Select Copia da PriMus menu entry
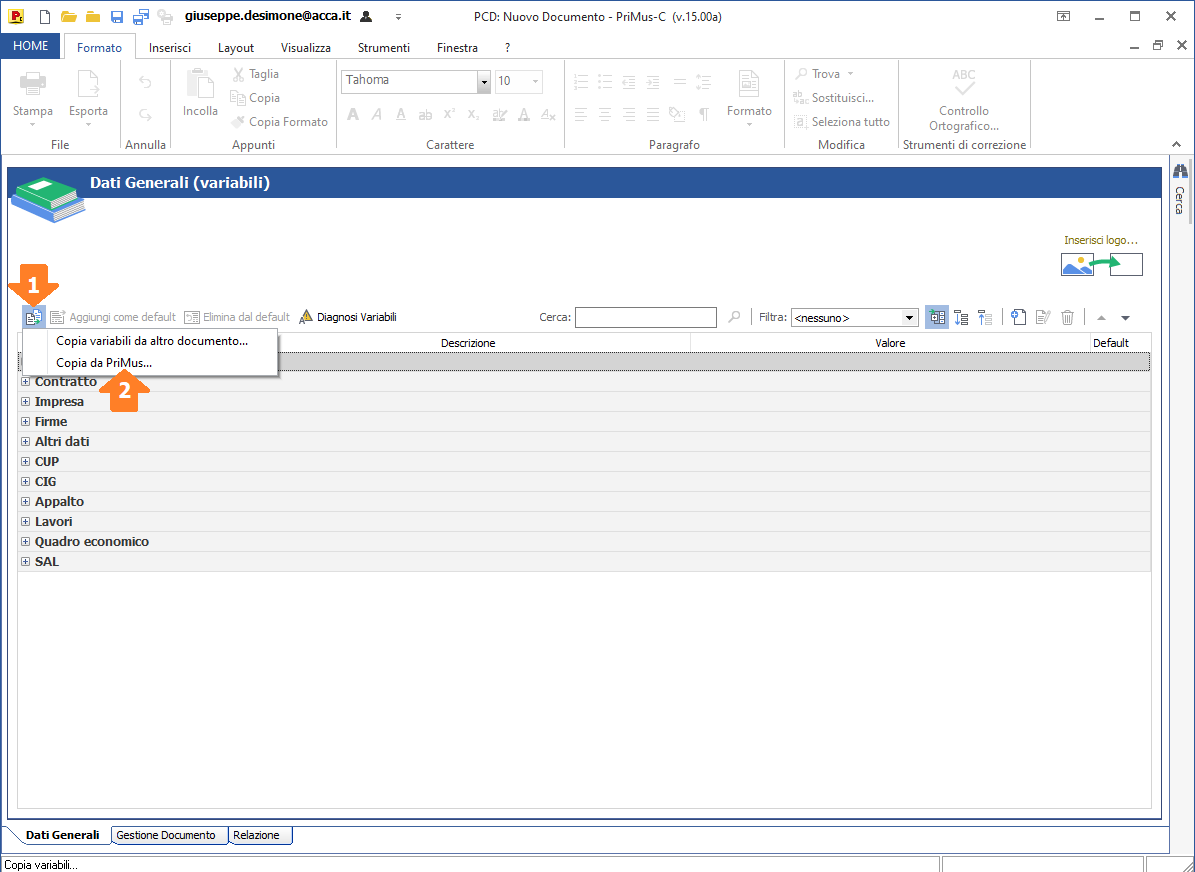The height and width of the screenshot is (872, 1195). pos(104,363)
